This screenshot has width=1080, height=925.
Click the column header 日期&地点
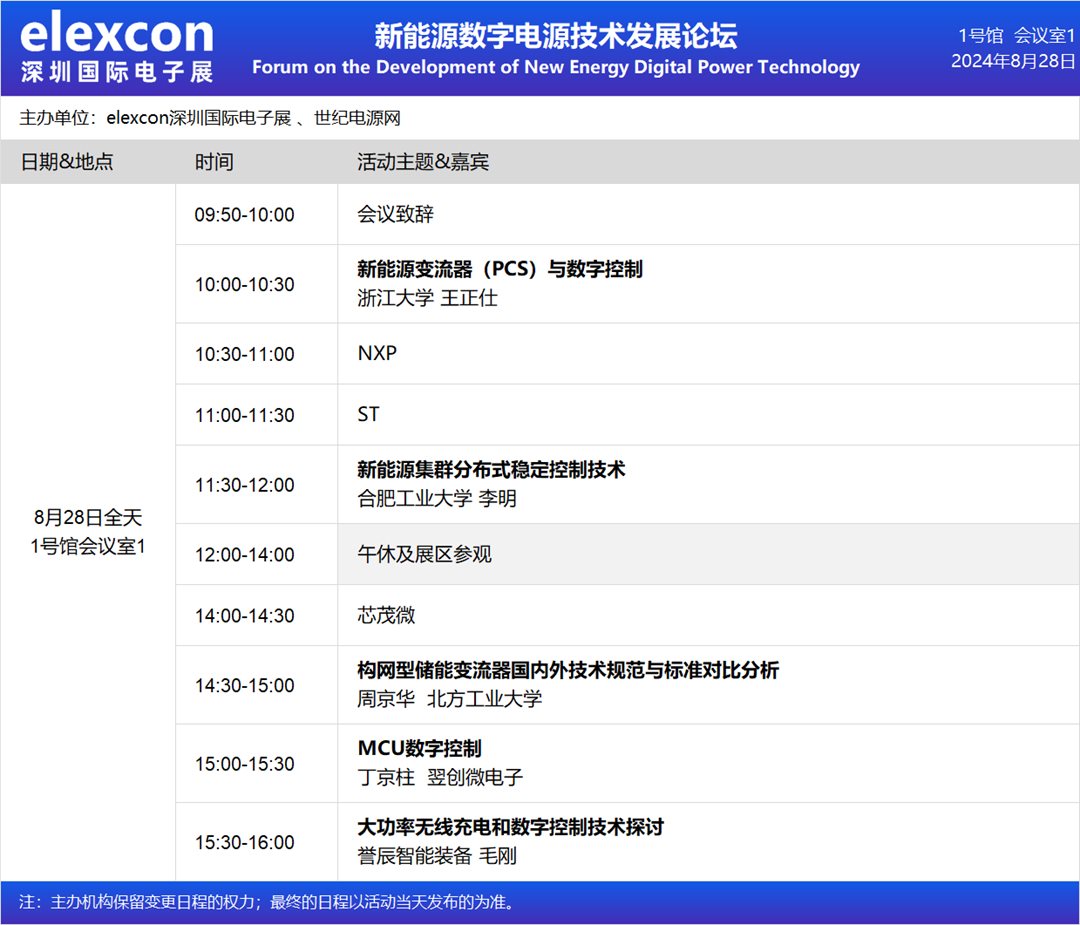[67, 162]
